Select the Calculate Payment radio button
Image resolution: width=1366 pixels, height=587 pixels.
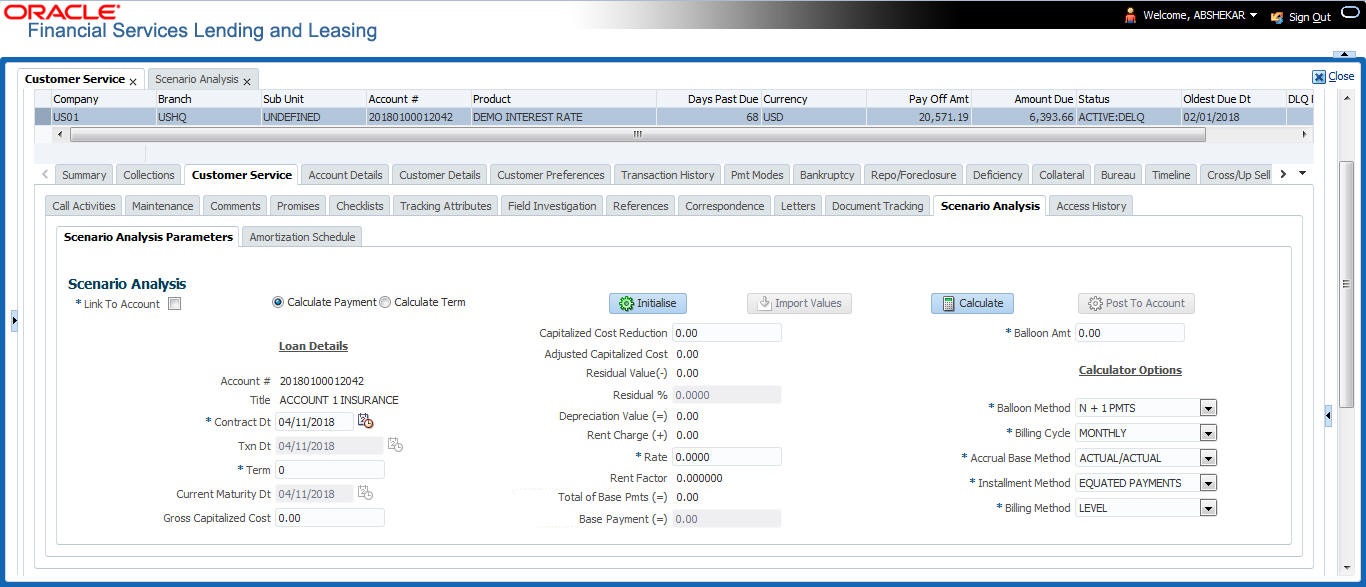[x=278, y=302]
